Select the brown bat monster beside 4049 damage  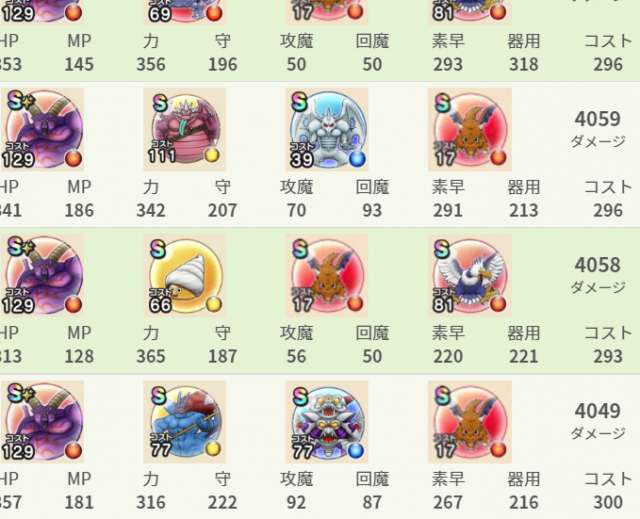(470, 422)
